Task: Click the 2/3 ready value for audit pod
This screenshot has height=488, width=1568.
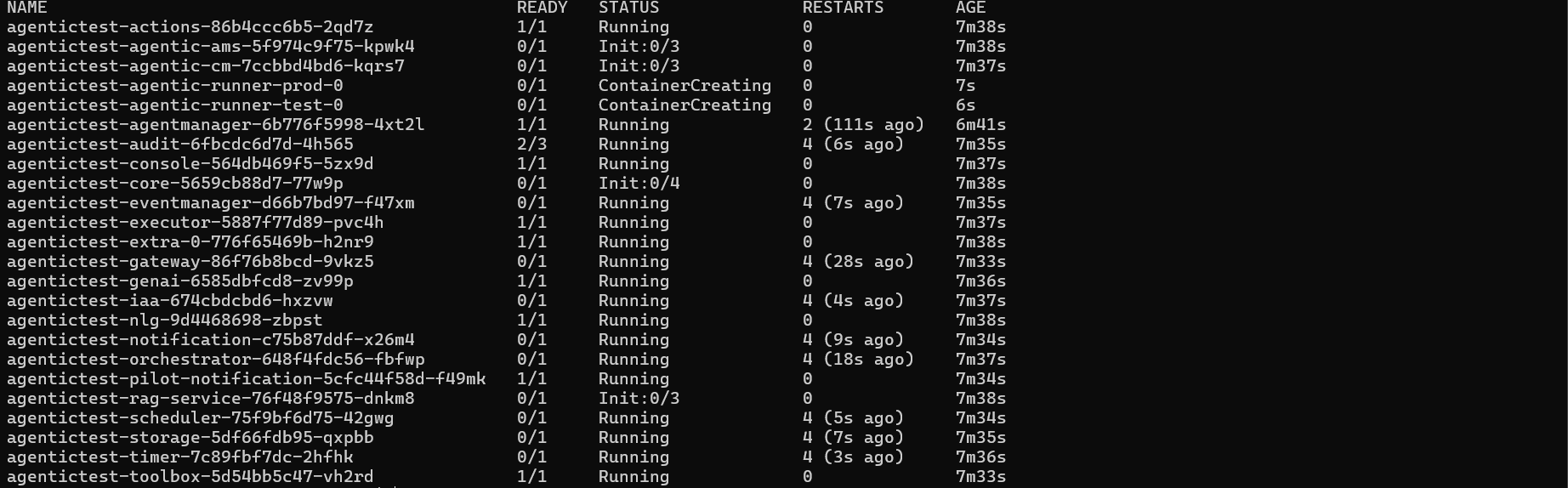Action: coord(531,145)
